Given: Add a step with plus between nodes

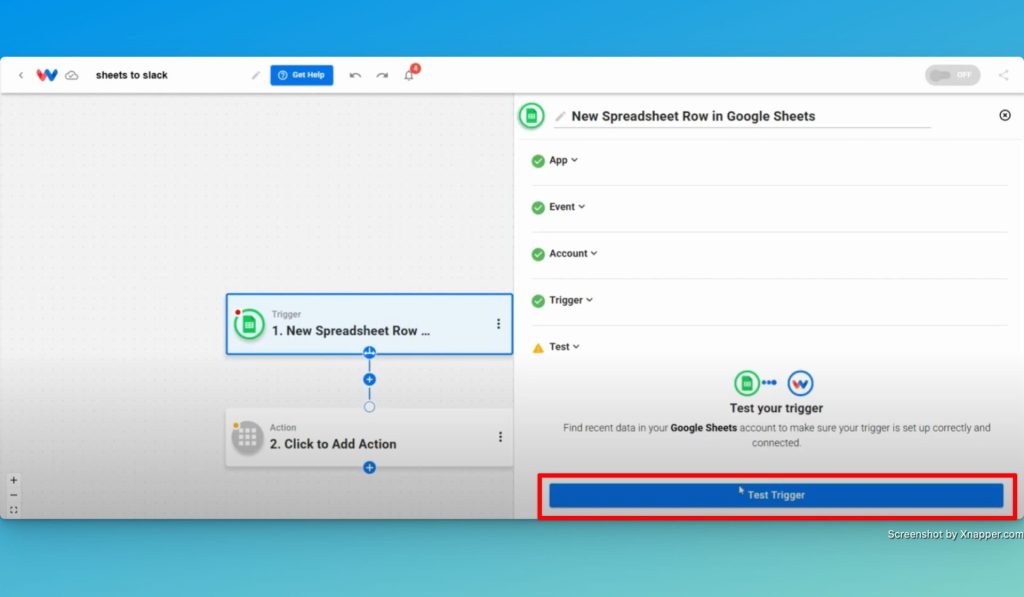Looking at the screenshot, I should (x=370, y=379).
